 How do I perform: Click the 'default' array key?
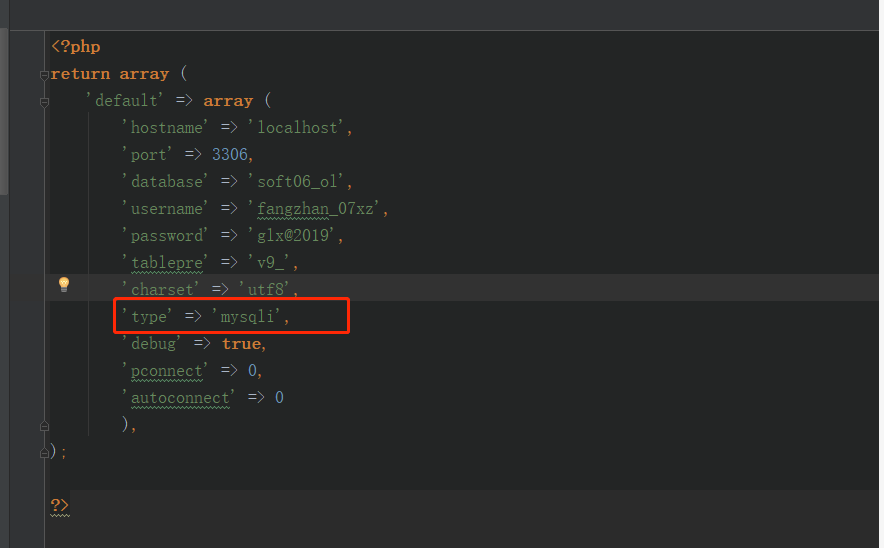pos(125,100)
